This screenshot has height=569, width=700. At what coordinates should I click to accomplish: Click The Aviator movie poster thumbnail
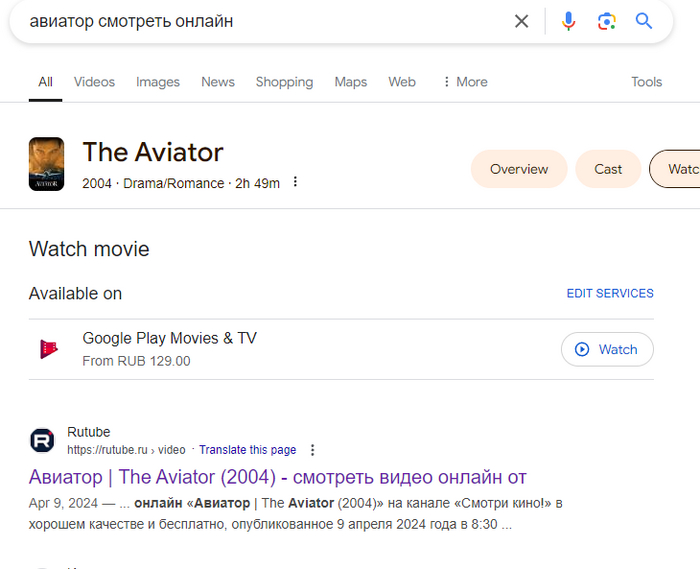coord(46,164)
